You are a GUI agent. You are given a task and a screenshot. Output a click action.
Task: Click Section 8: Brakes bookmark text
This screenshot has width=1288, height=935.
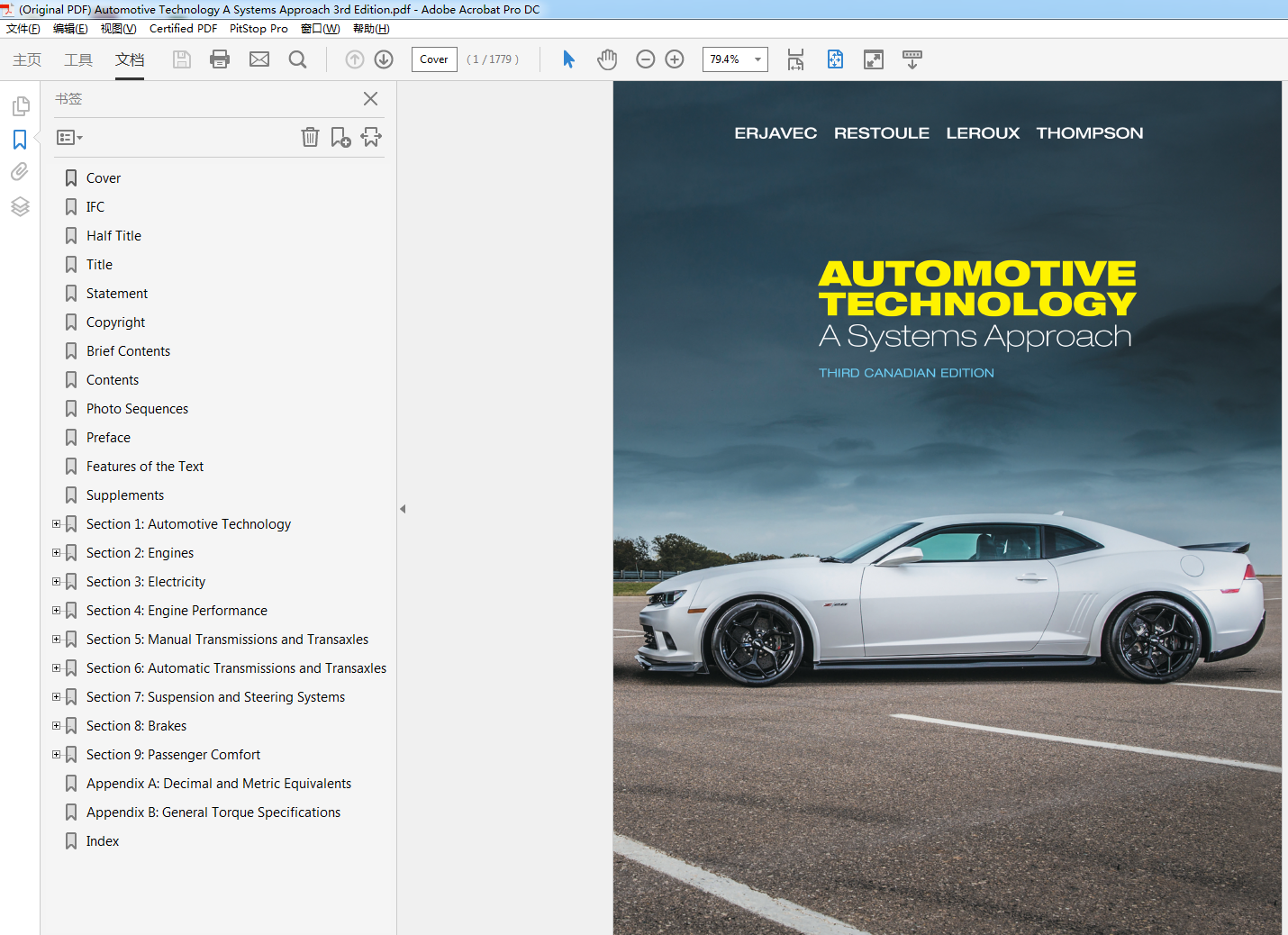pos(136,726)
